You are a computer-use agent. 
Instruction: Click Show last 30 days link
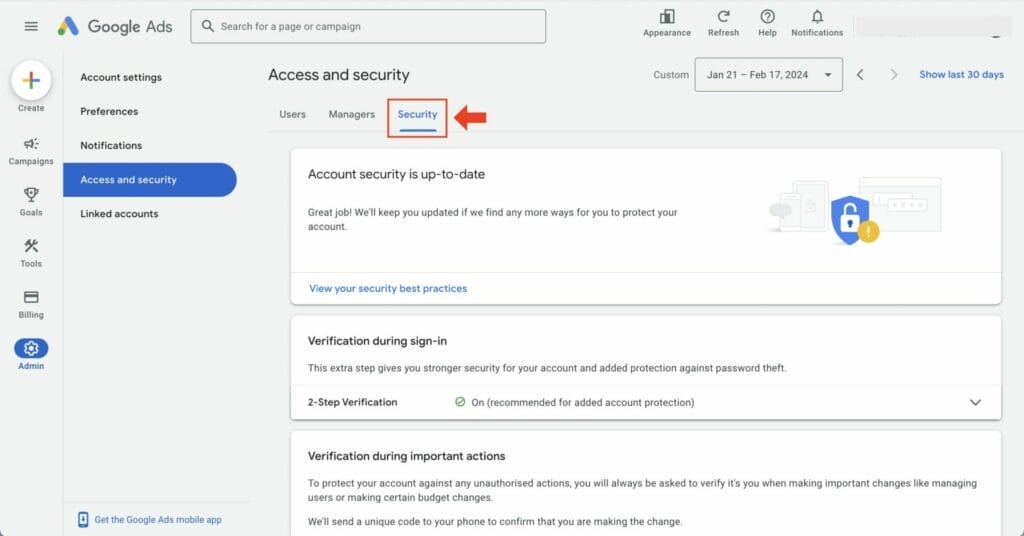click(x=961, y=75)
